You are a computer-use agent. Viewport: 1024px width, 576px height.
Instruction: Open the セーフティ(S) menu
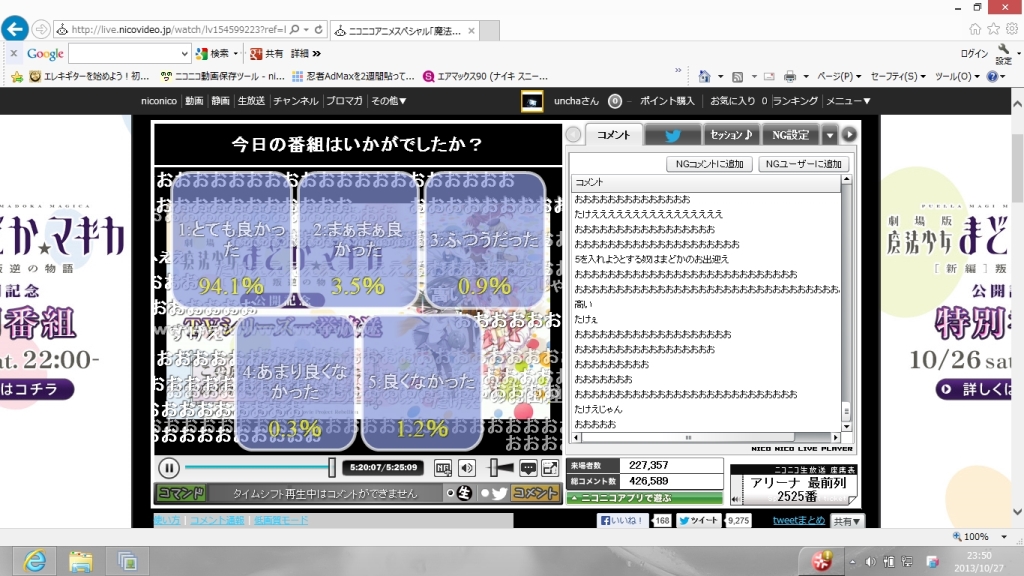[898, 76]
